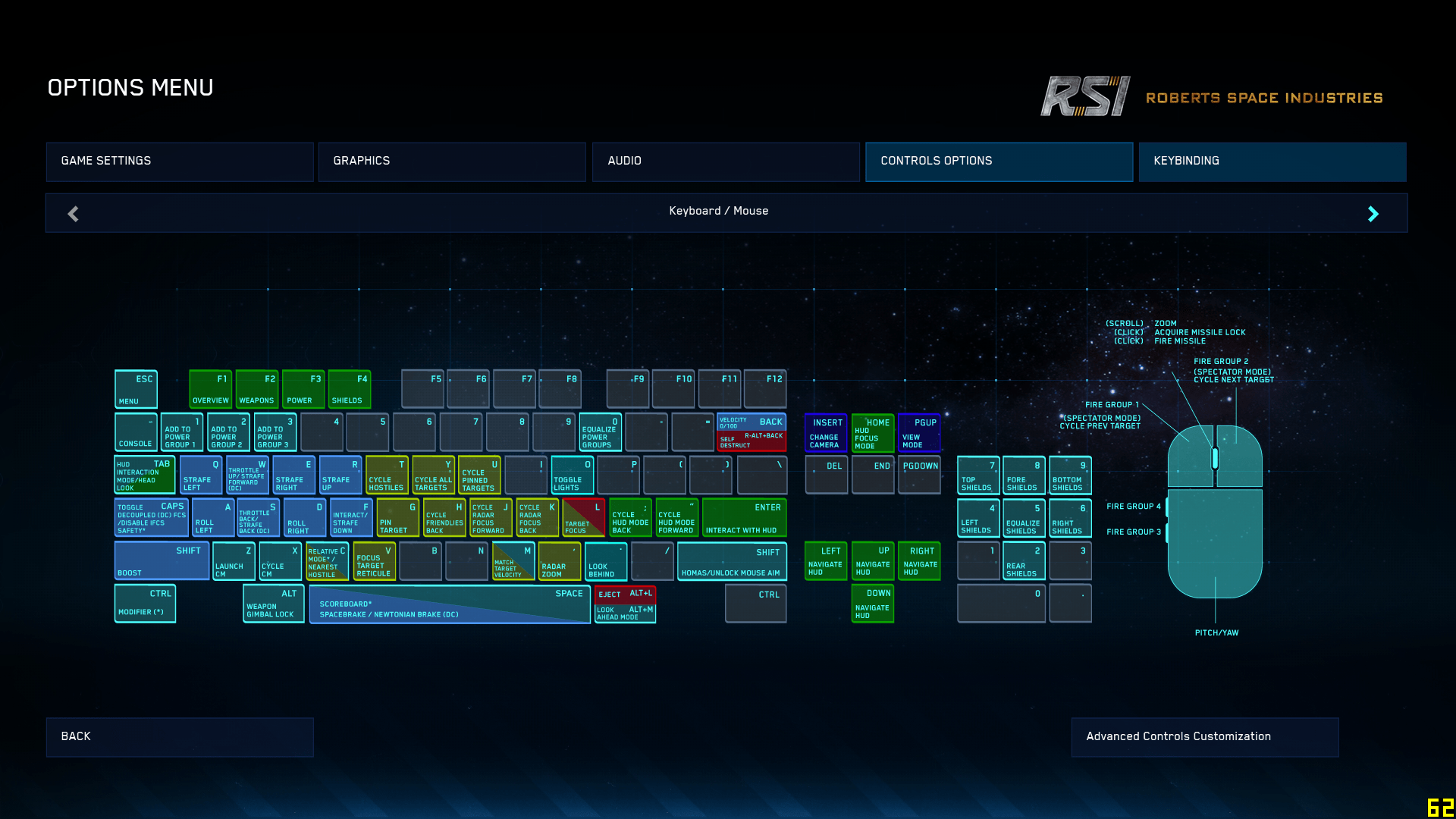Open the Audio tab

[725, 162]
